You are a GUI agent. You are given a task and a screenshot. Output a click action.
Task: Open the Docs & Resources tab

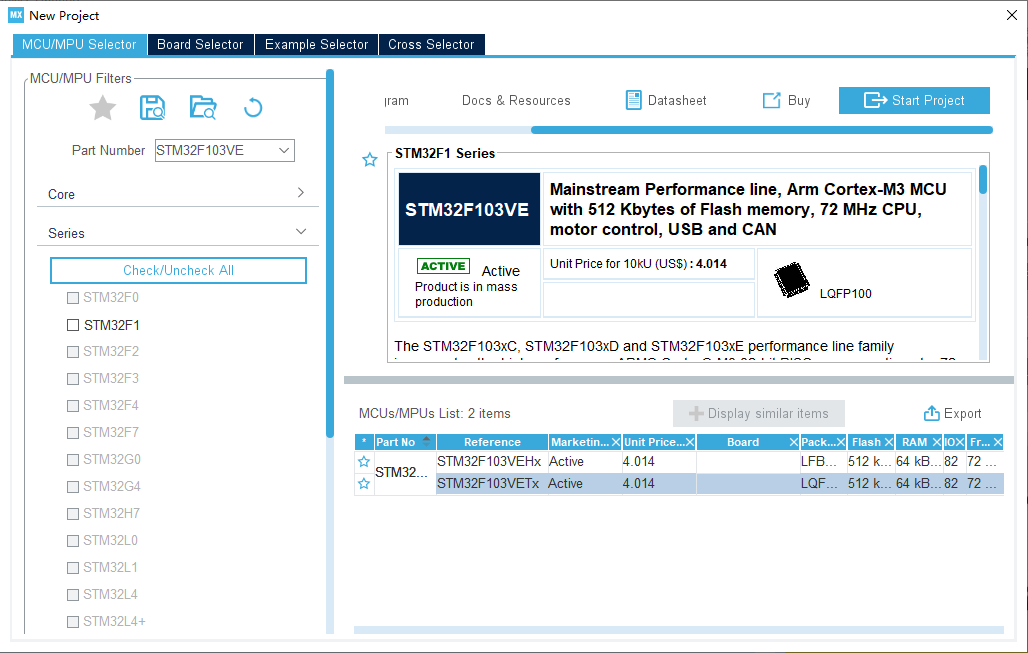click(x=516, y=100)
